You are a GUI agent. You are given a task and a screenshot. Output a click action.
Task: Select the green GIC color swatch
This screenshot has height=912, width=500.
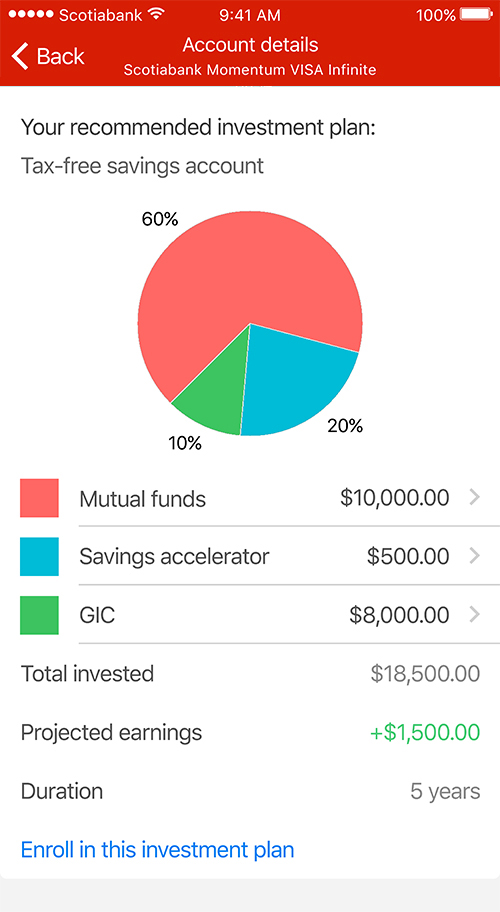40,615
